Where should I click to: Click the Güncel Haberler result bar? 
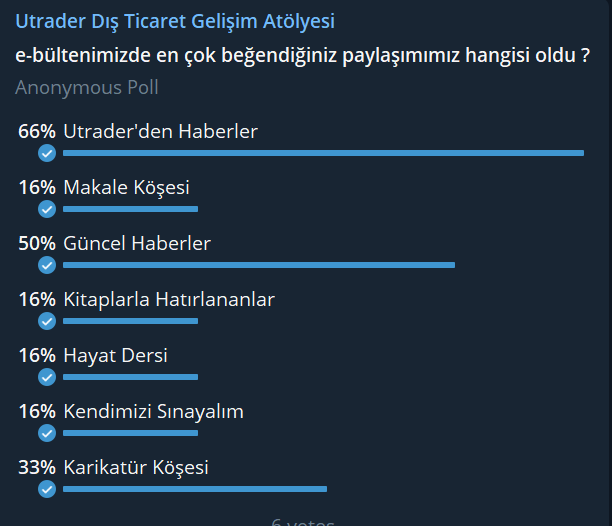(258, 265)
